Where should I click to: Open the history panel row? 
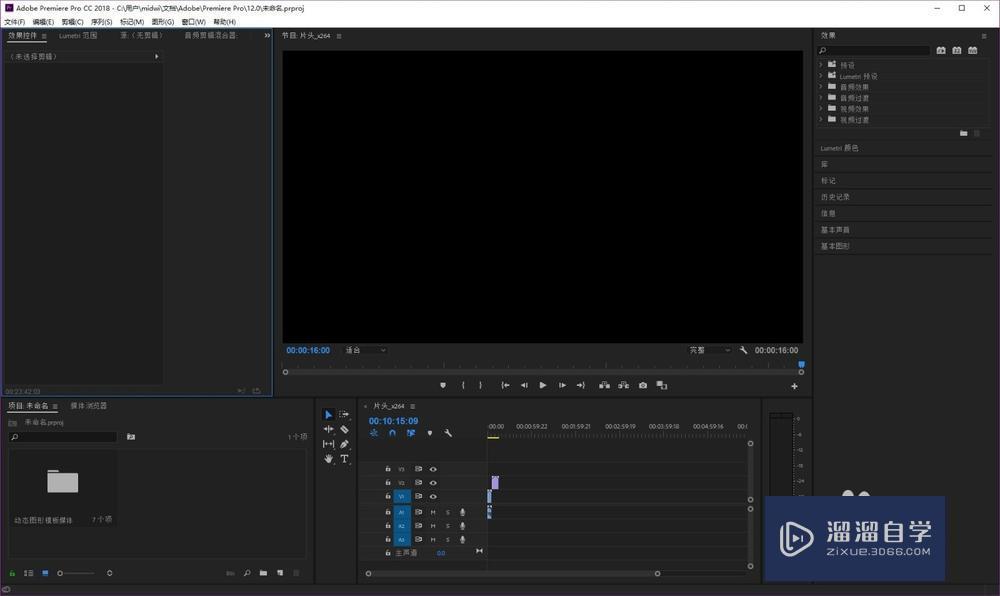click(x=904, y=197)
